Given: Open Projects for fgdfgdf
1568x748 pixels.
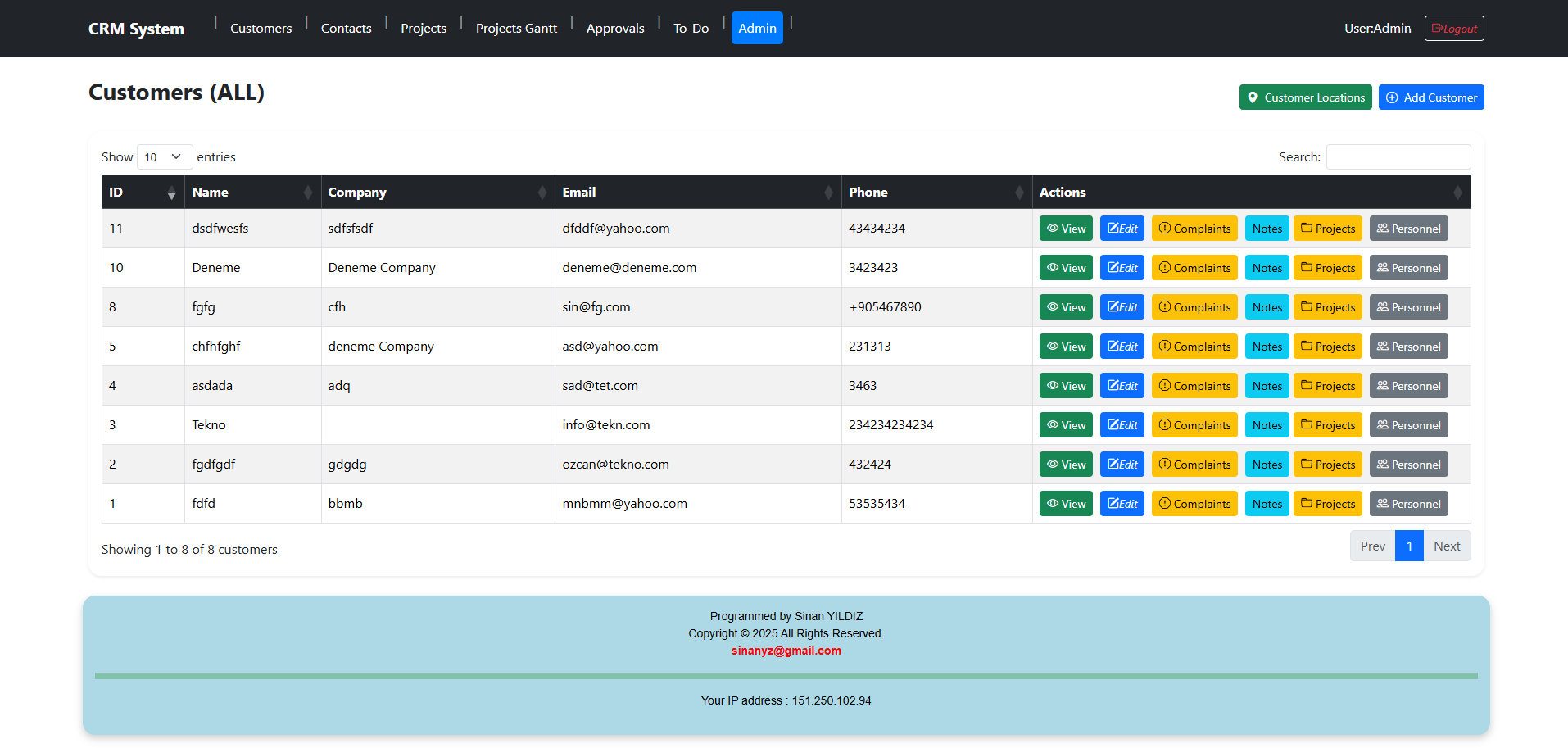Looking at the screenshot, I should [1328, 465].
